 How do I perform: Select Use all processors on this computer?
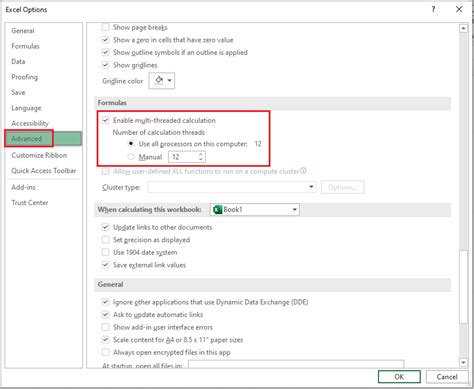(x=131, y=144)
